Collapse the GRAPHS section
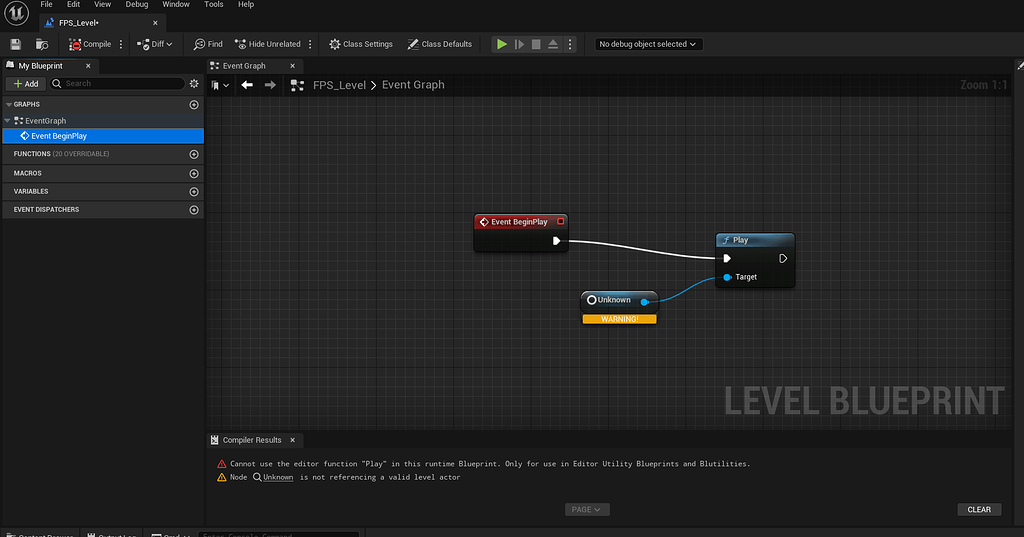Viewport: 1024px width, 537px height. (x=8, y=105)
